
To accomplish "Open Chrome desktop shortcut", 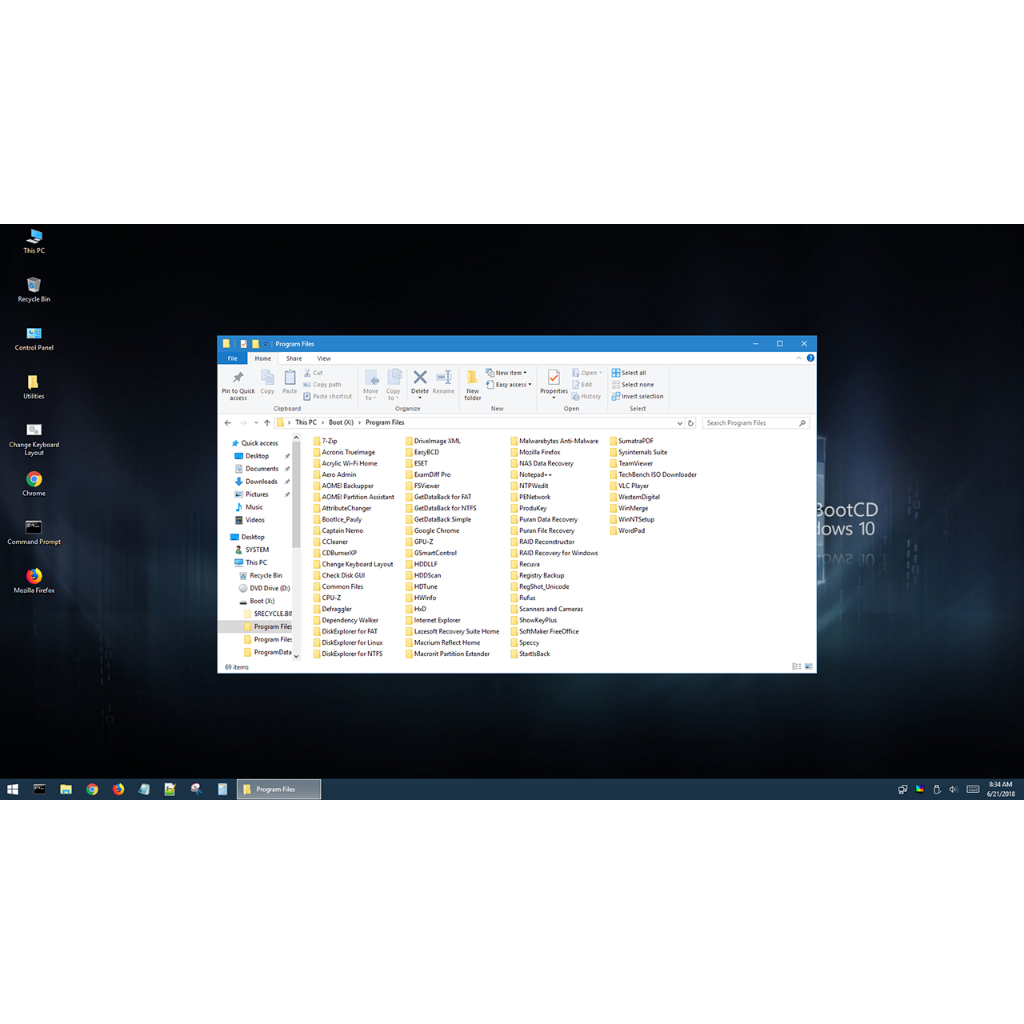I will point(34,484).
